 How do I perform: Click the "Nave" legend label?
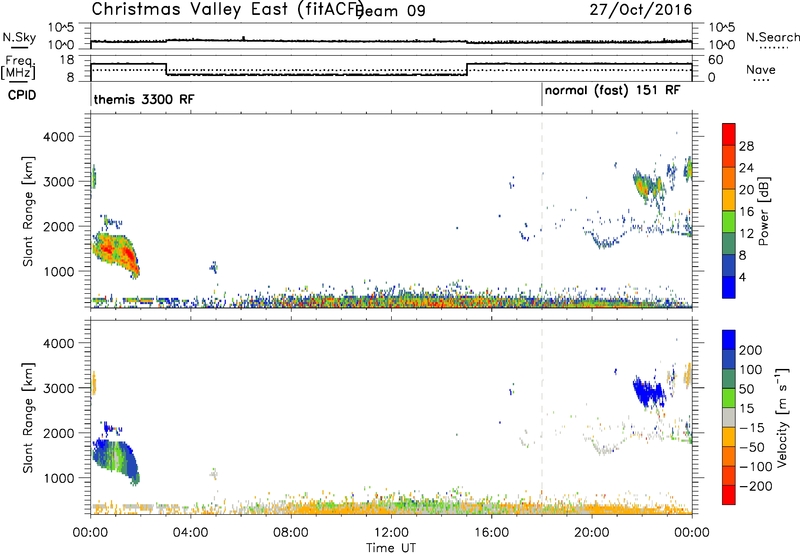[760, 69]
